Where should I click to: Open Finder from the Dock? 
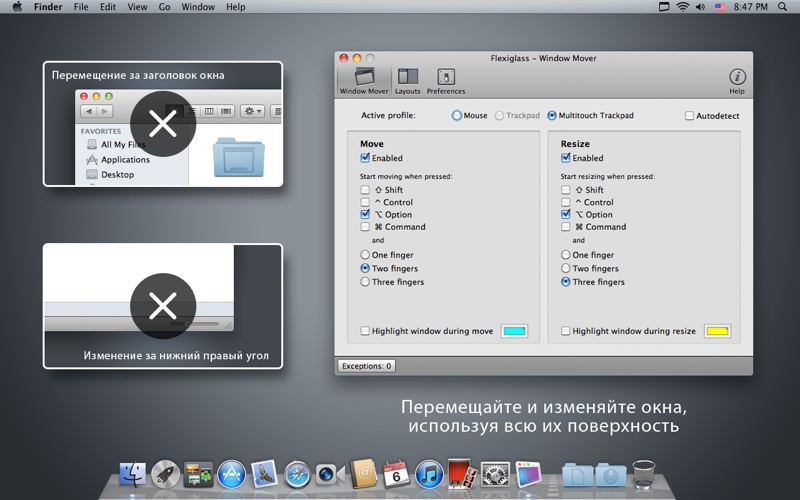pos(133,474)
